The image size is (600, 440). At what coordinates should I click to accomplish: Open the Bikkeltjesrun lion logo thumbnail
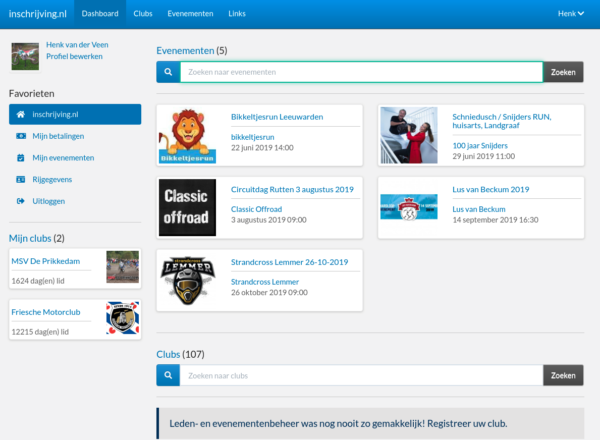[187, 136]
